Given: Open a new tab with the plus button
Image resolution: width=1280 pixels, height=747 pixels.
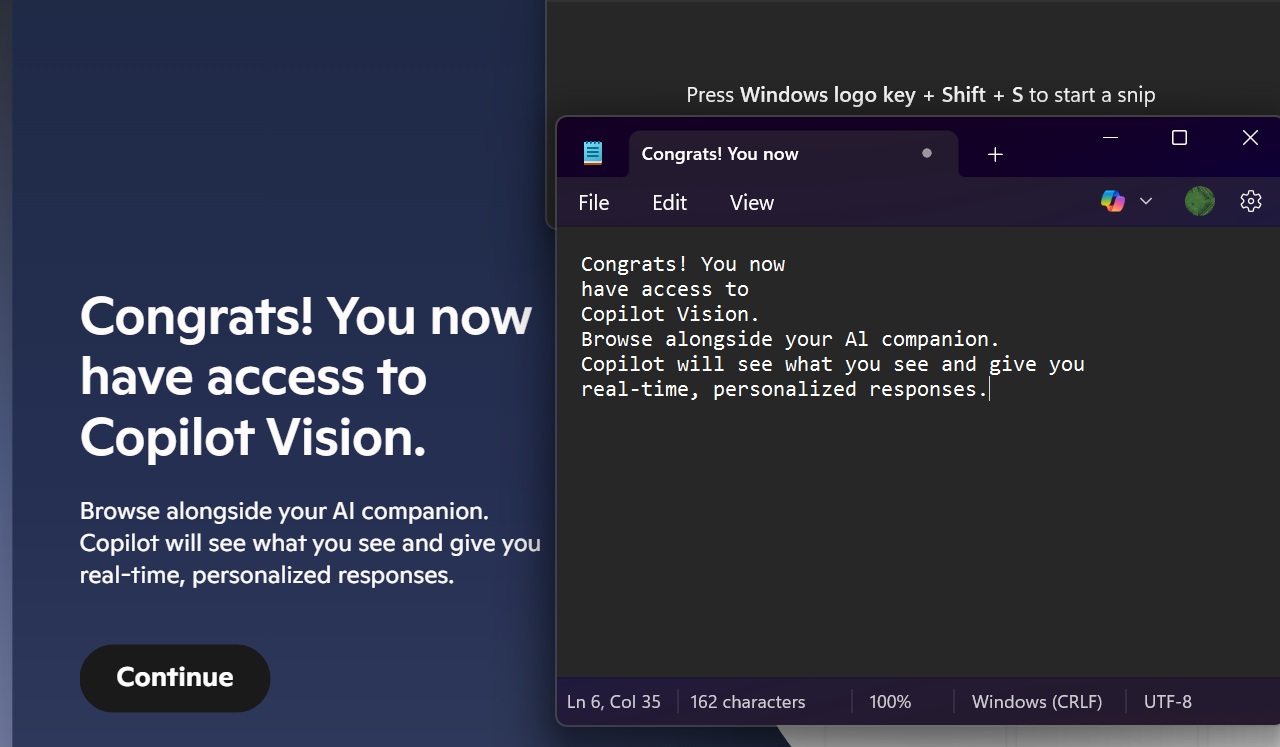Looking at the screenshot, I should tap(995, 154).
